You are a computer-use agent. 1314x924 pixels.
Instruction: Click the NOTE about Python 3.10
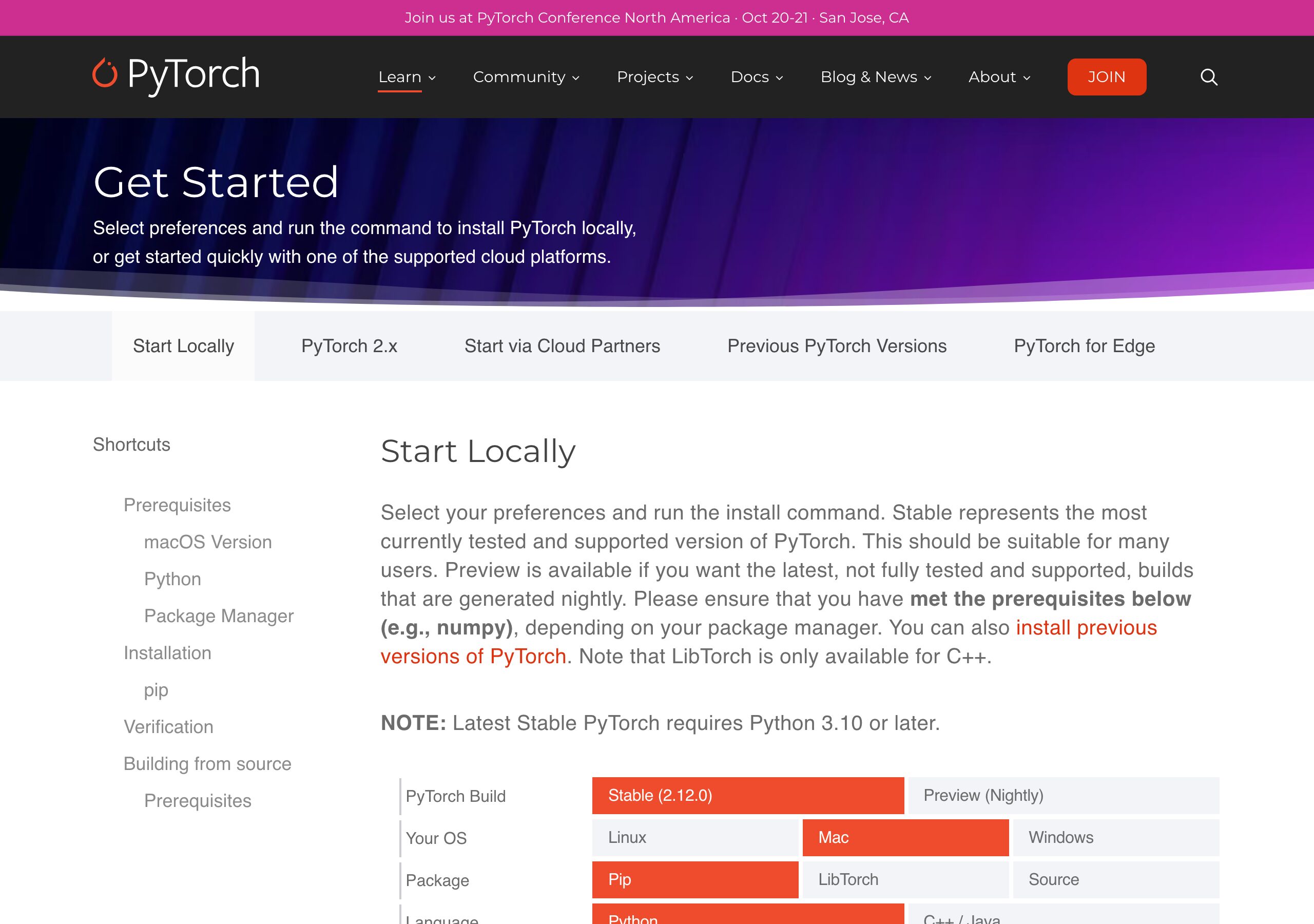click(x=661, y=723)
